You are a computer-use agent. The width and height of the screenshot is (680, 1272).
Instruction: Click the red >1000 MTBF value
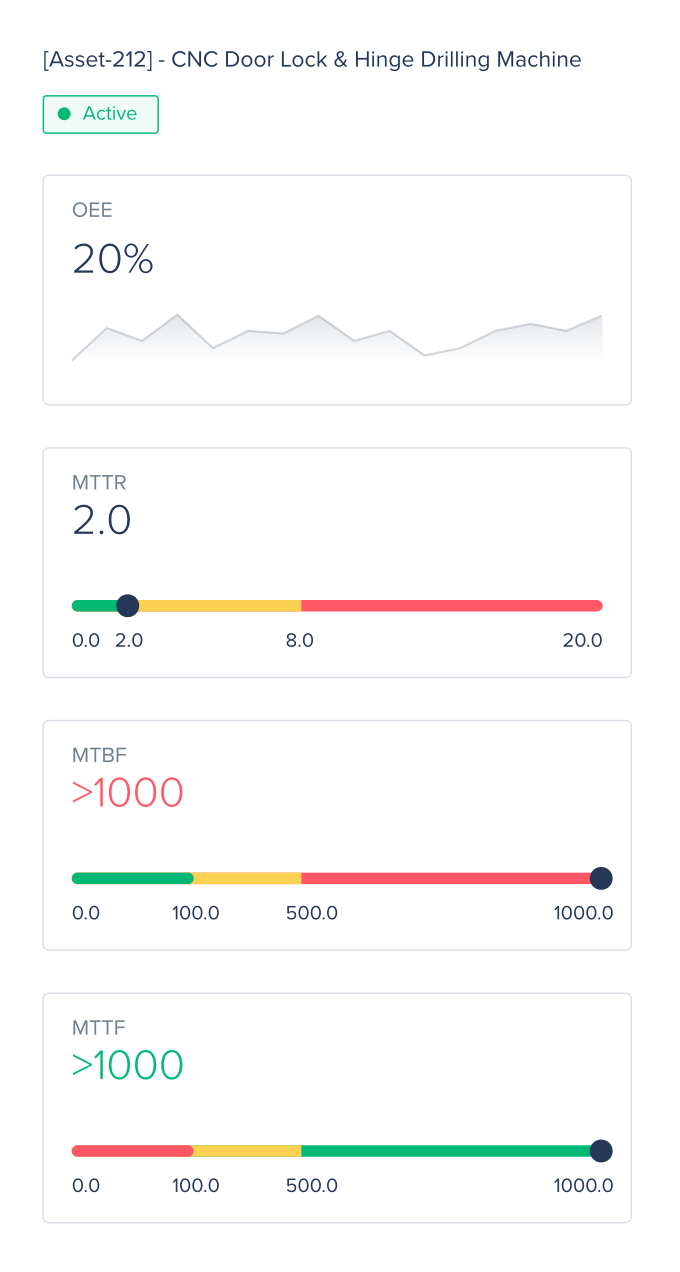(128, 793)
